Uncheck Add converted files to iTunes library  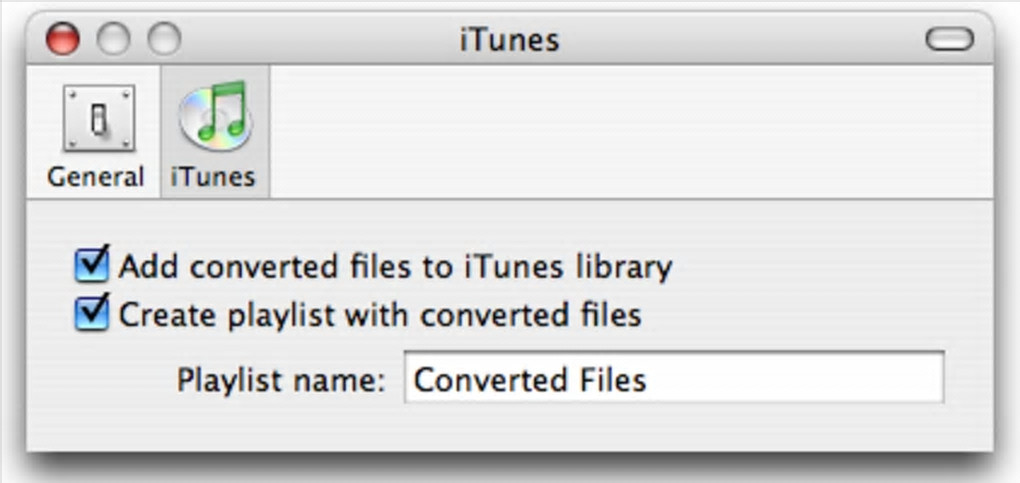click(92, 265)
